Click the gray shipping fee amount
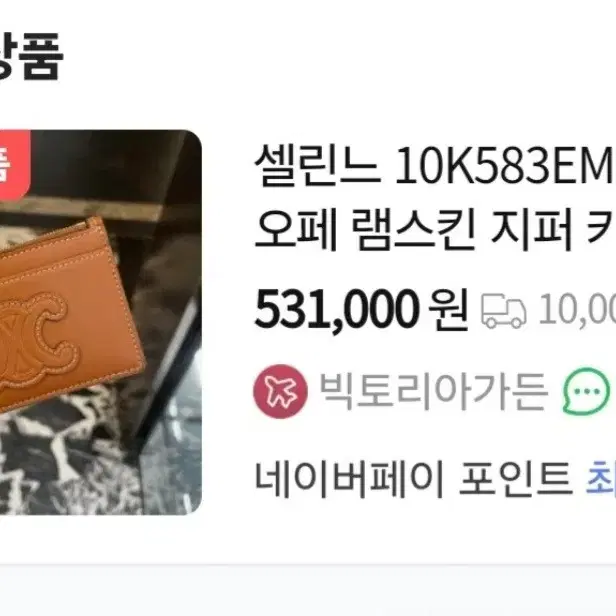Screen dimensions: 616x616 578,312
